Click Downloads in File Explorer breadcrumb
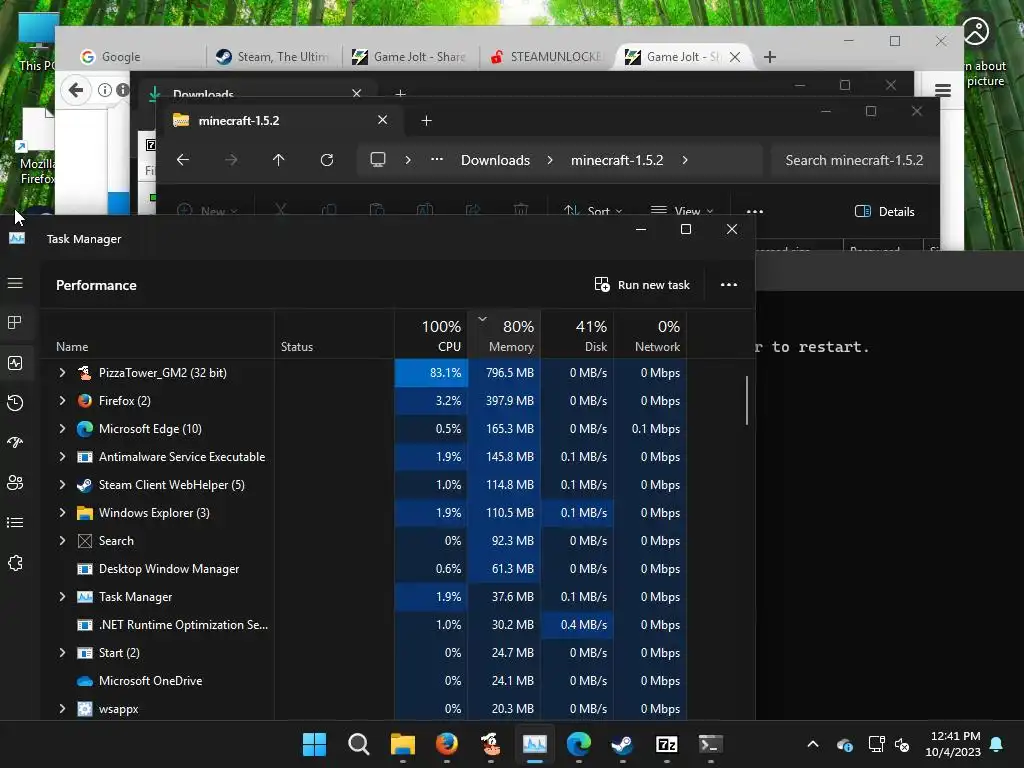Screen dimensions: 1024x768 (496, 160)
